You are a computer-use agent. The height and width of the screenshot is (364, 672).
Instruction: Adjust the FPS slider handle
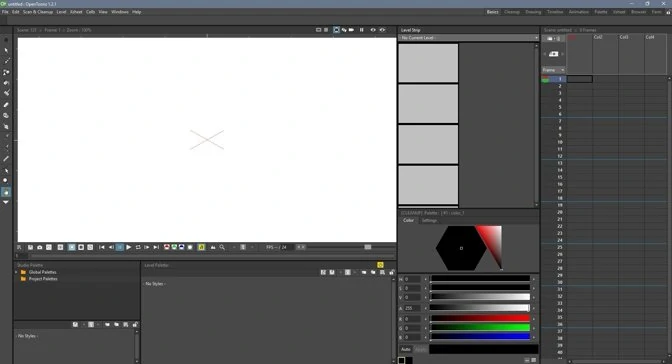[x=368, y=247]
